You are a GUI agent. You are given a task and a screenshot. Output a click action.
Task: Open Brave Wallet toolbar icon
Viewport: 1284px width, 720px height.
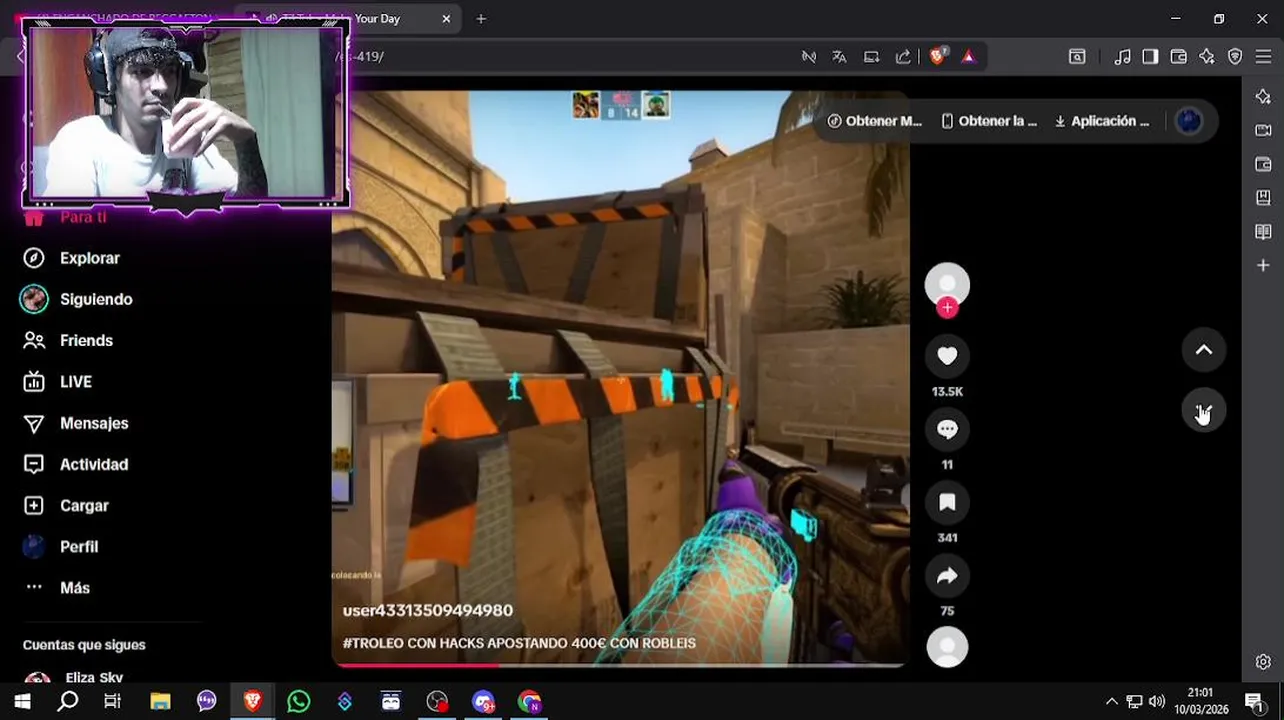pyautogui.click(x=1179, y=57)
